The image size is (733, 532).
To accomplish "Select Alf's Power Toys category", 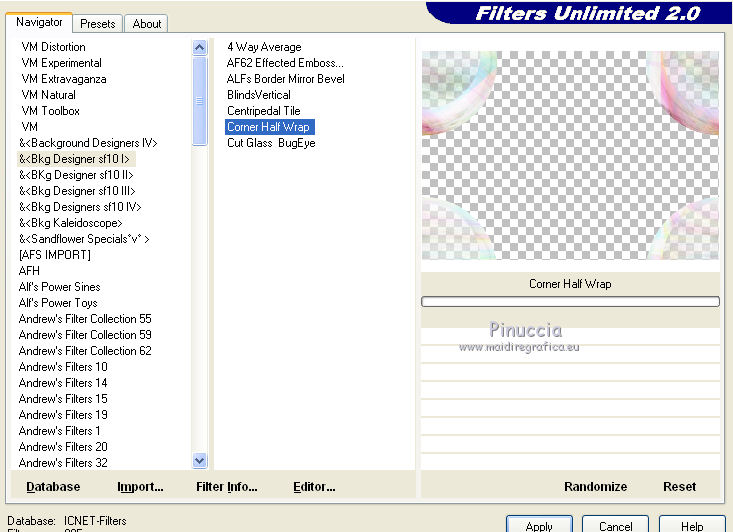I will click(x=58, y=302).
